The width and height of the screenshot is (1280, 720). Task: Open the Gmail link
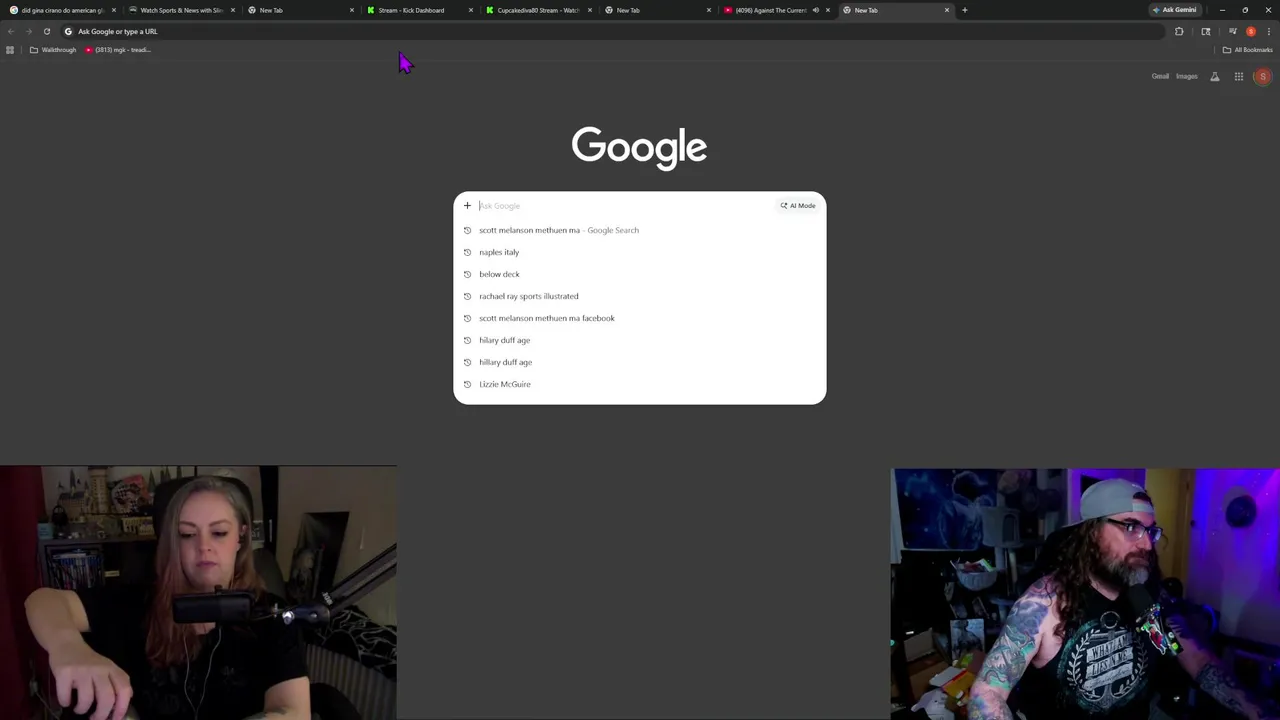(x=1160, y=76)
